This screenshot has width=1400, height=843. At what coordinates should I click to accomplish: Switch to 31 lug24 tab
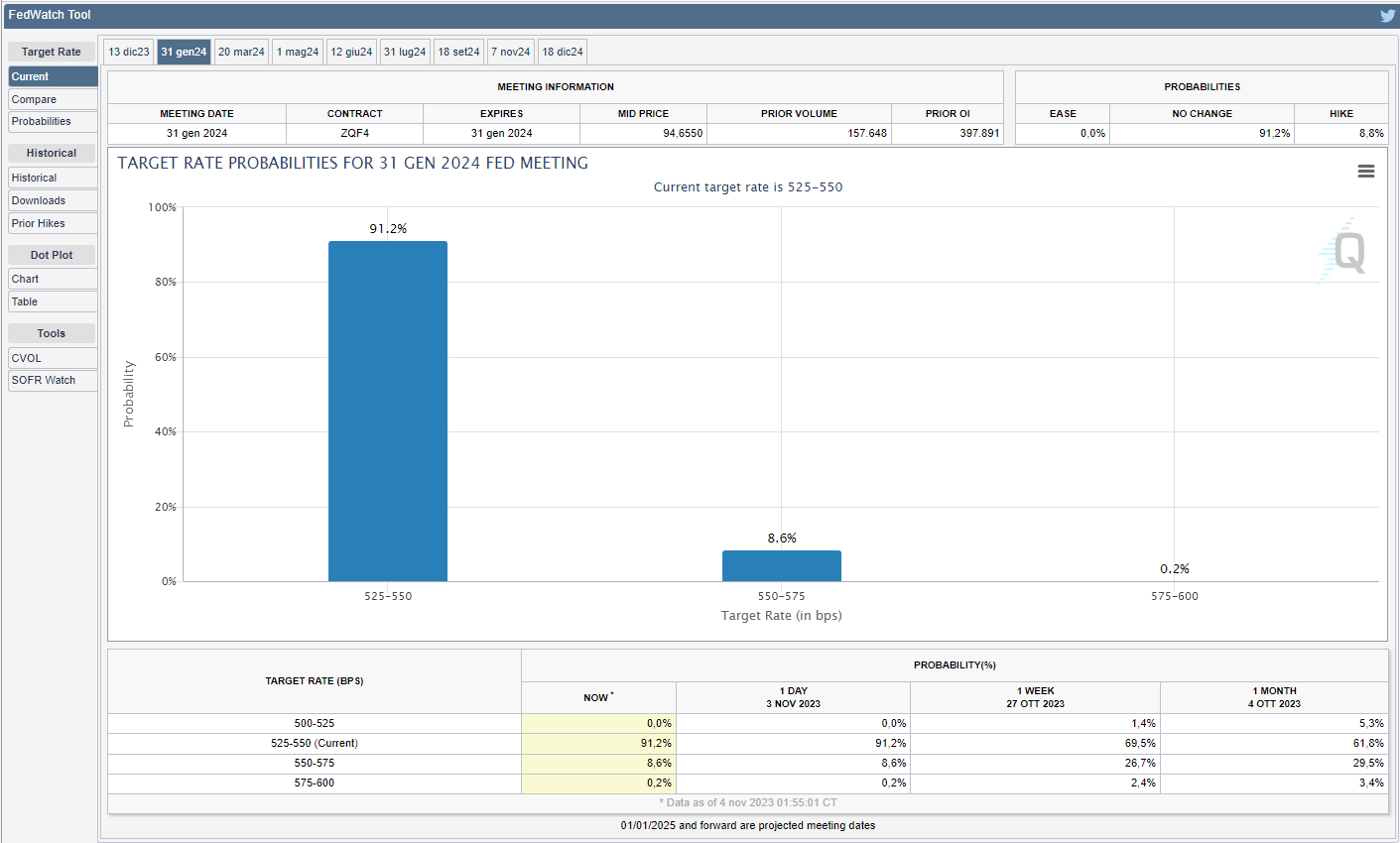coord(405,52)
